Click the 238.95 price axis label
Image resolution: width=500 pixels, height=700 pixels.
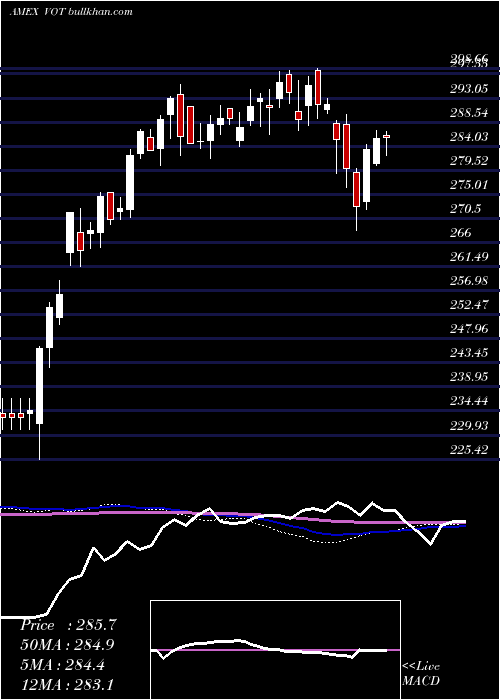click(x=469, y=378)
